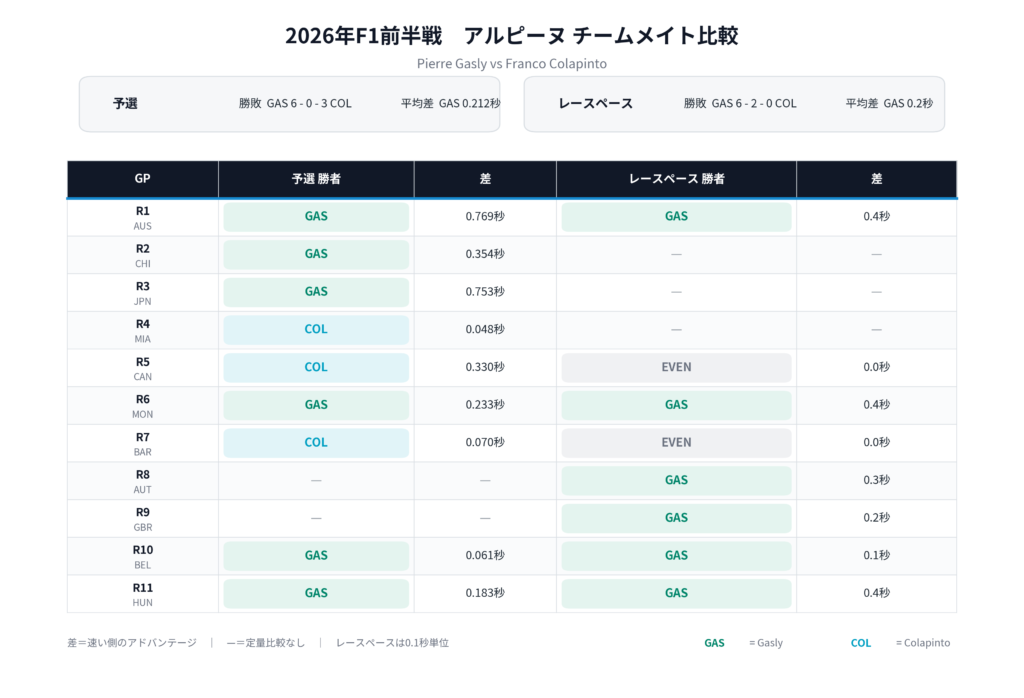Select the R5 CAN row label

point(142,369)
